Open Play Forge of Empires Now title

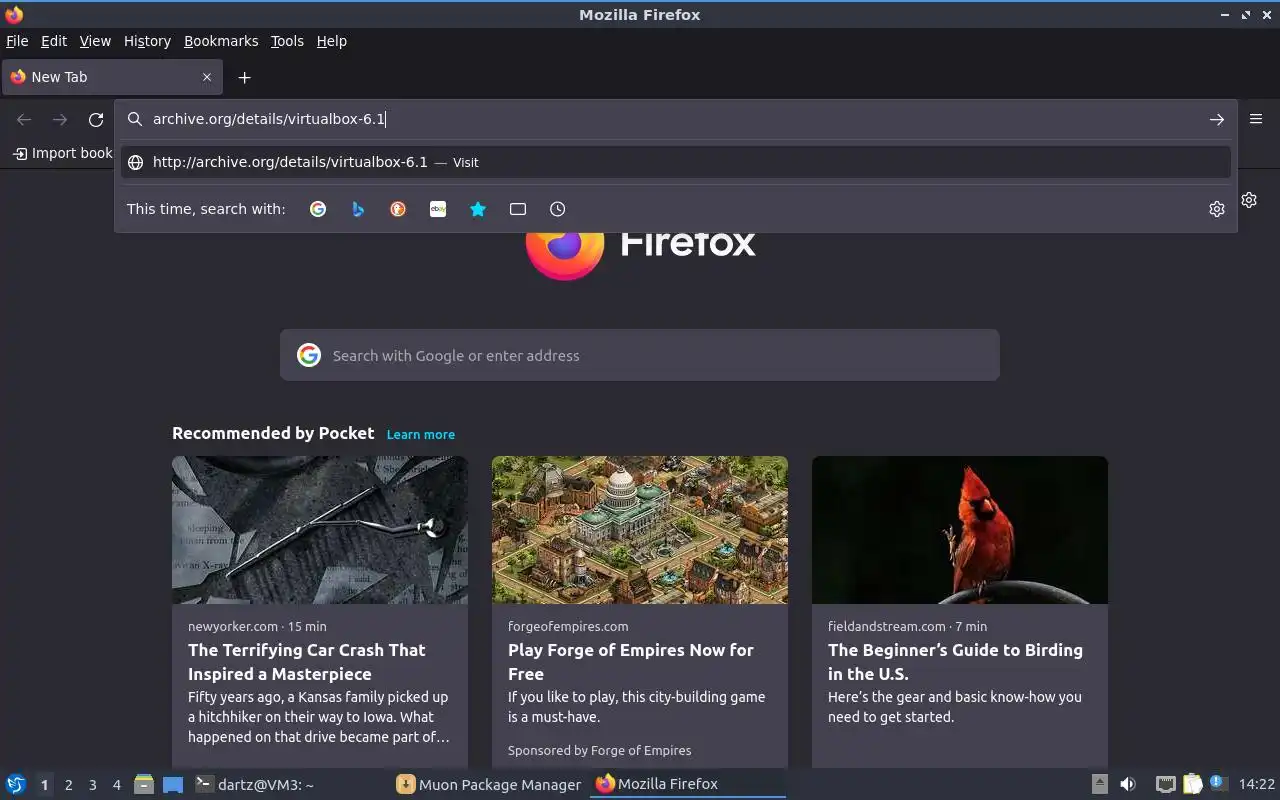631,662
